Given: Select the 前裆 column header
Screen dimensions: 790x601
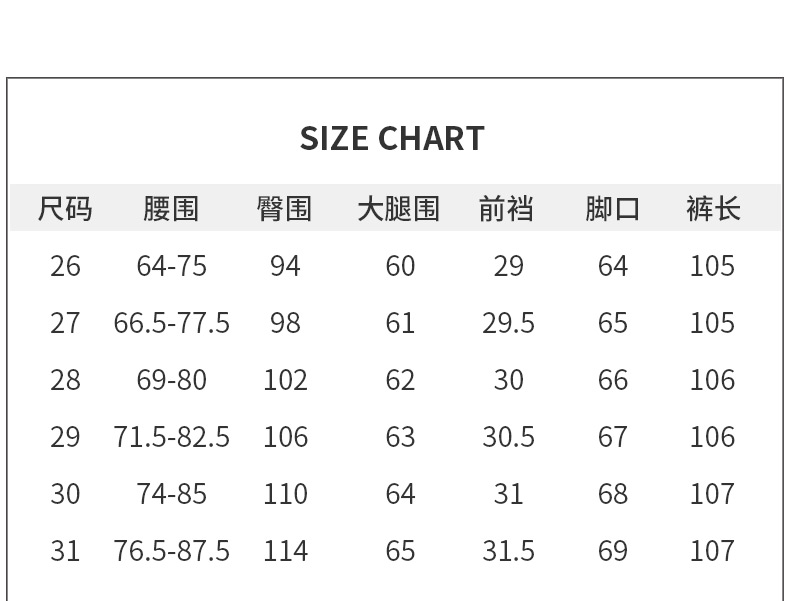Looking at the screenshot, I should coord(507,209).
